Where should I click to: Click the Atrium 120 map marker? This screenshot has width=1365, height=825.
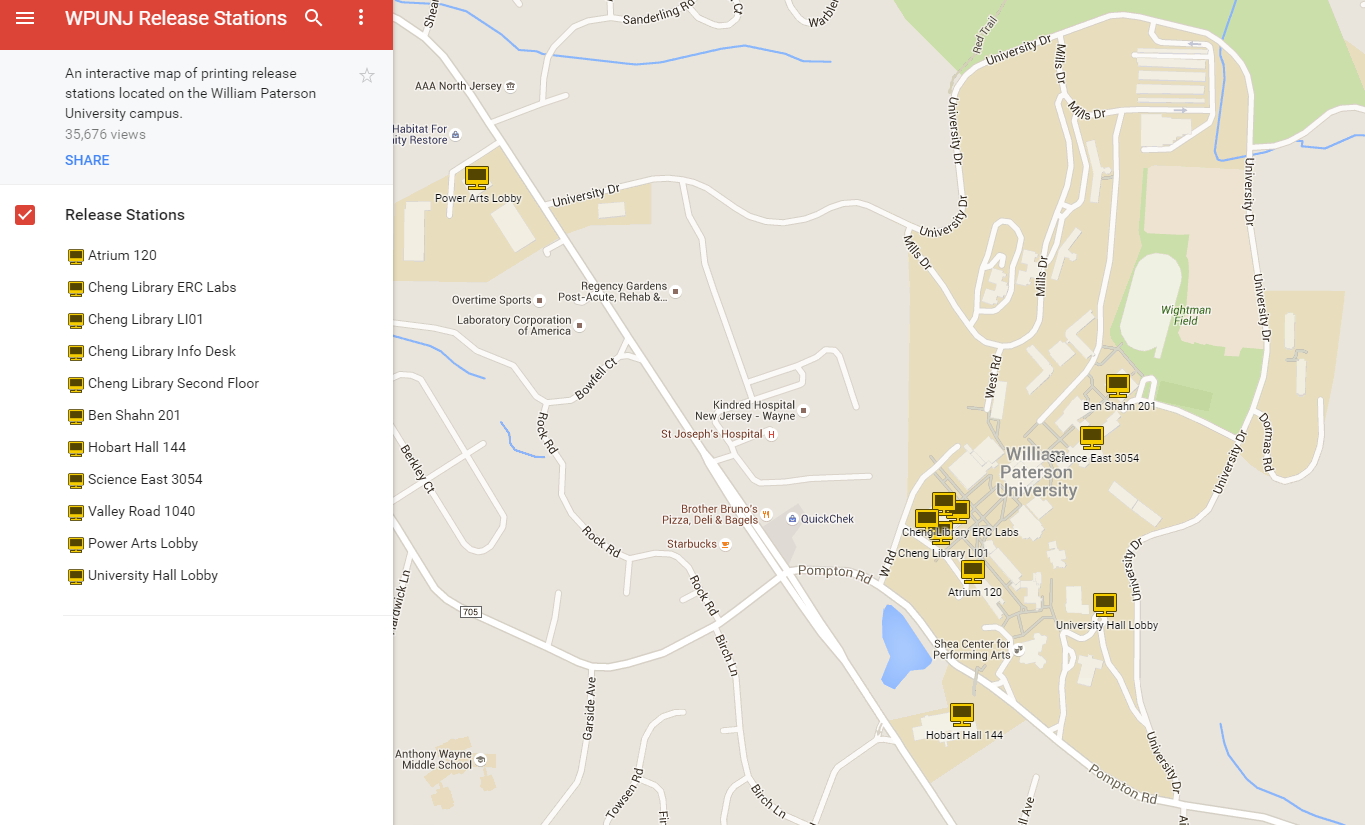click(972, 570)
